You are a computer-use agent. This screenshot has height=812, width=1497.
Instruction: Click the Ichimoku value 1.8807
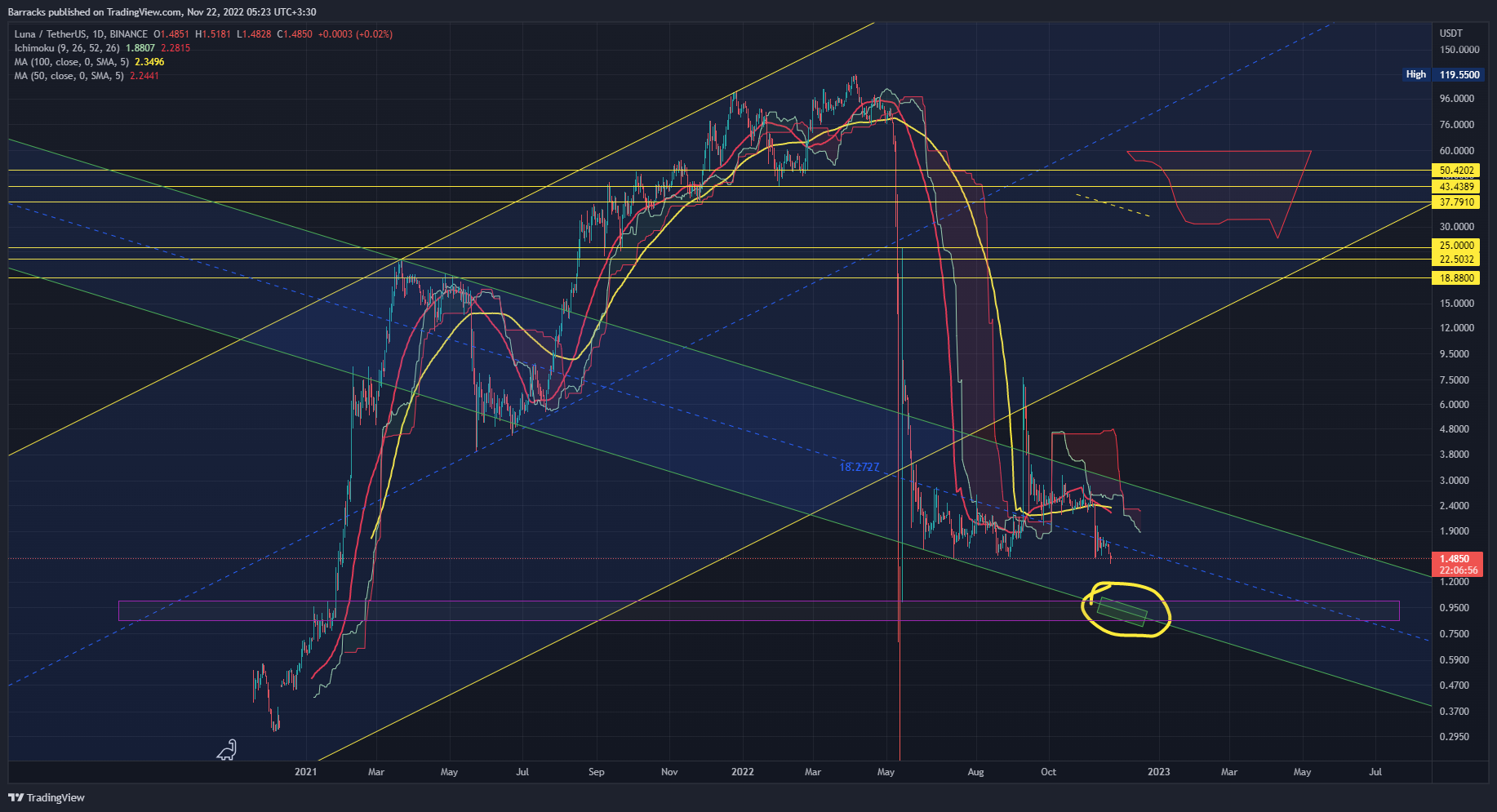pos(140,48)
